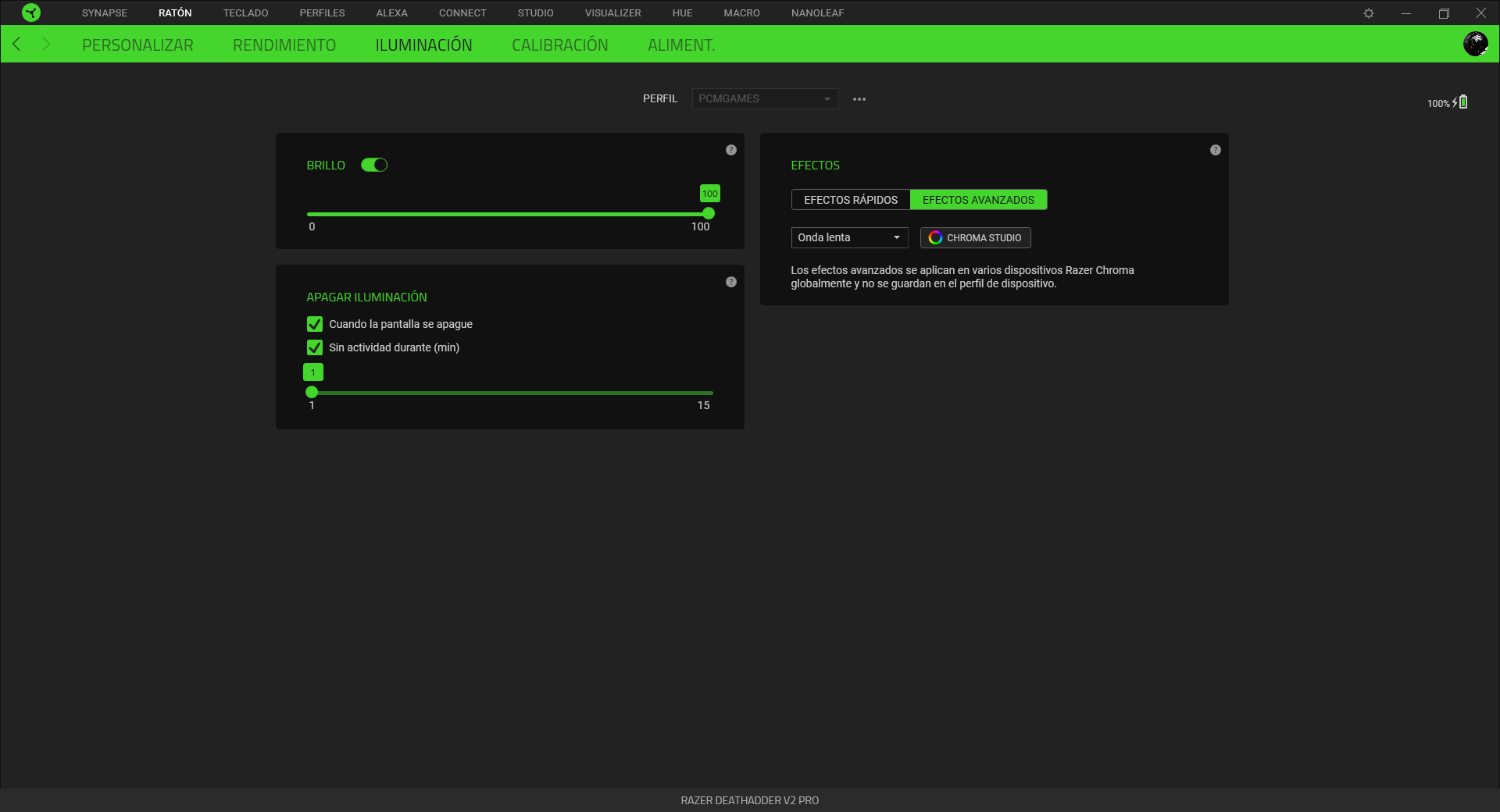Click the 100% battery percentage text
1500x812 pixels.
[x=1438, y=103]
